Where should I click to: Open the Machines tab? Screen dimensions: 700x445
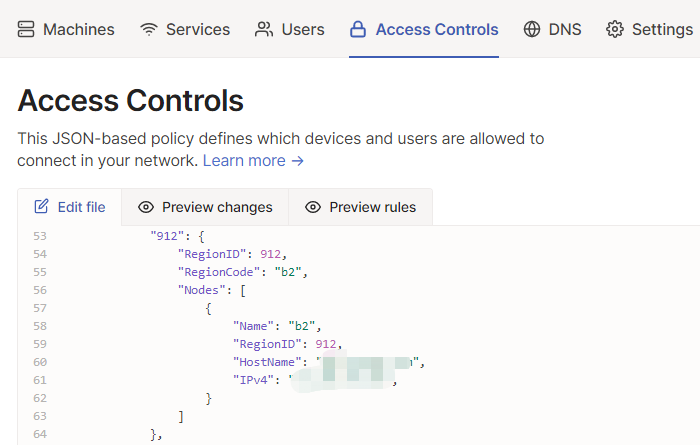[x=66, y=29]
